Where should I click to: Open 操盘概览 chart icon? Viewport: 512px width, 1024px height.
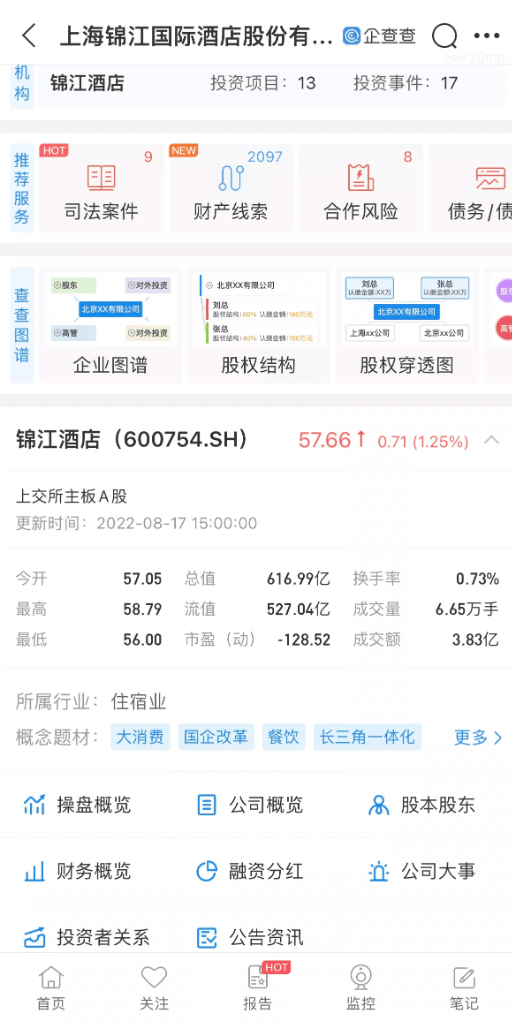[x=35, y=805]
